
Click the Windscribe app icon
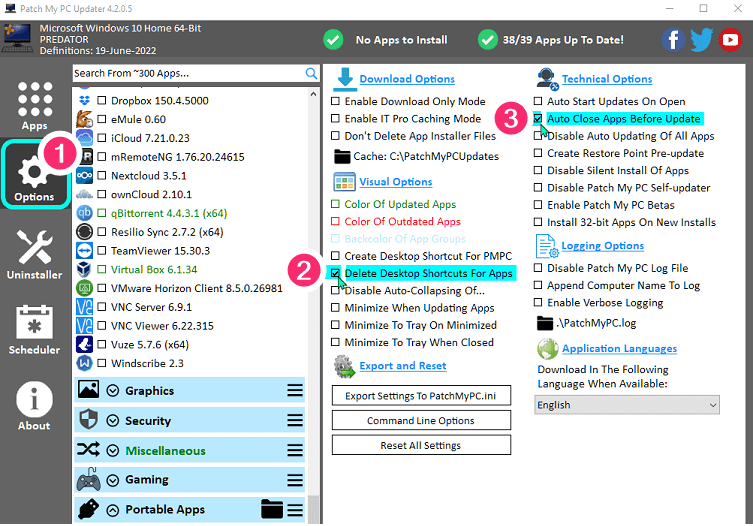pyautogui.click(x=85, y=363)
